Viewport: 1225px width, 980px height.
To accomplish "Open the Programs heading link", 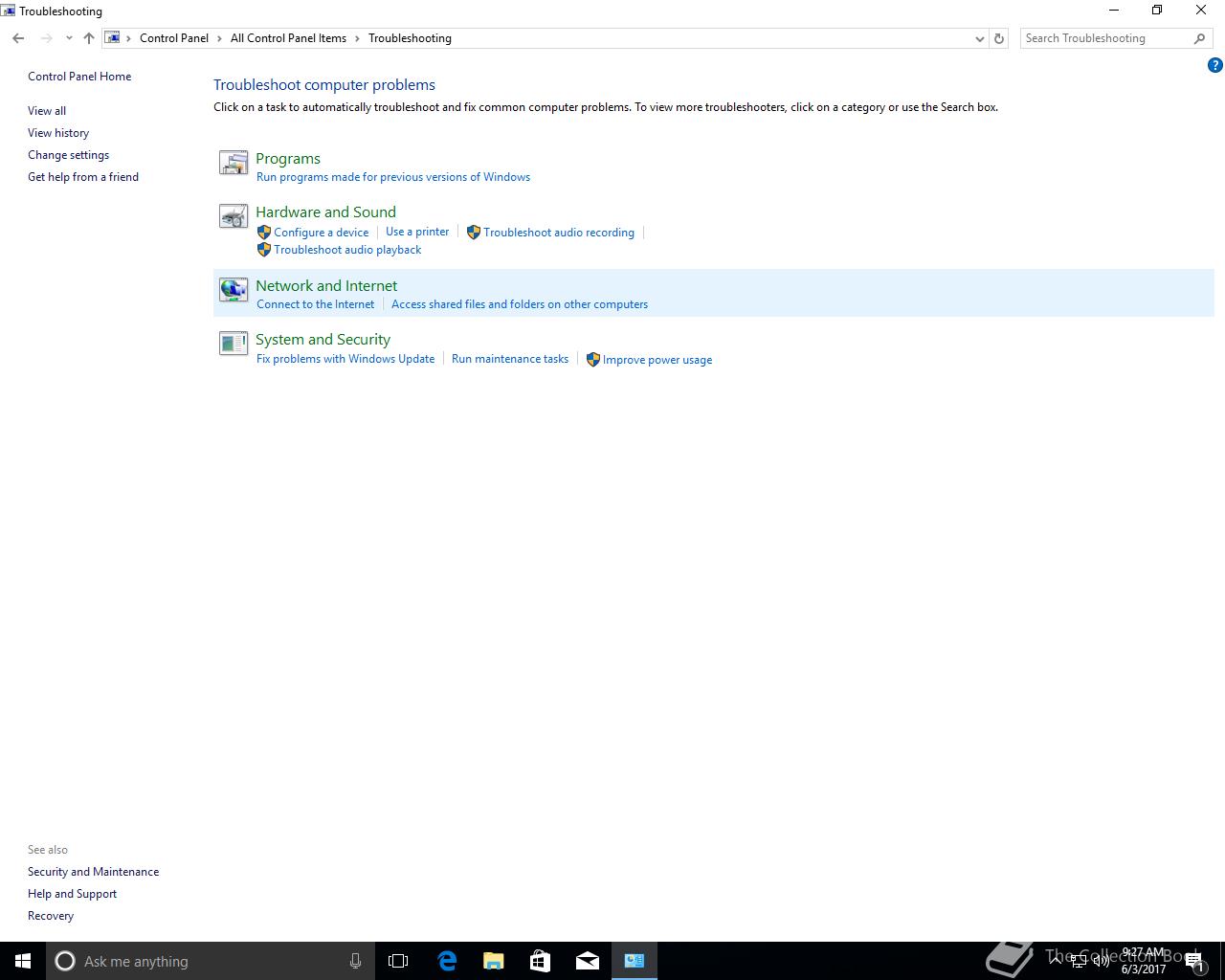I will (x=288, y=159).
